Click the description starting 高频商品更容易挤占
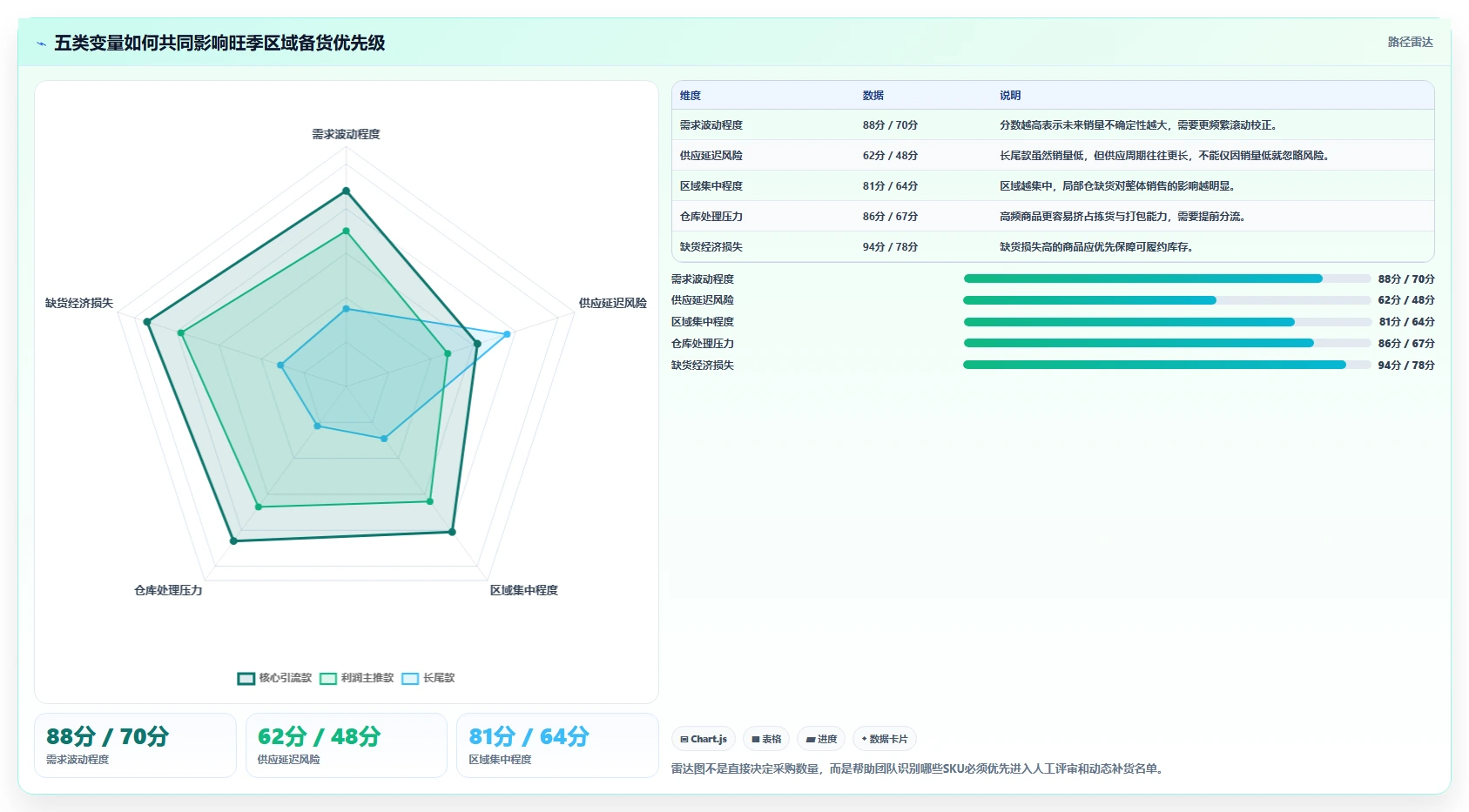Image resolution: width=1469 pixels, height=812 pixels. (x=1122, y=217)
